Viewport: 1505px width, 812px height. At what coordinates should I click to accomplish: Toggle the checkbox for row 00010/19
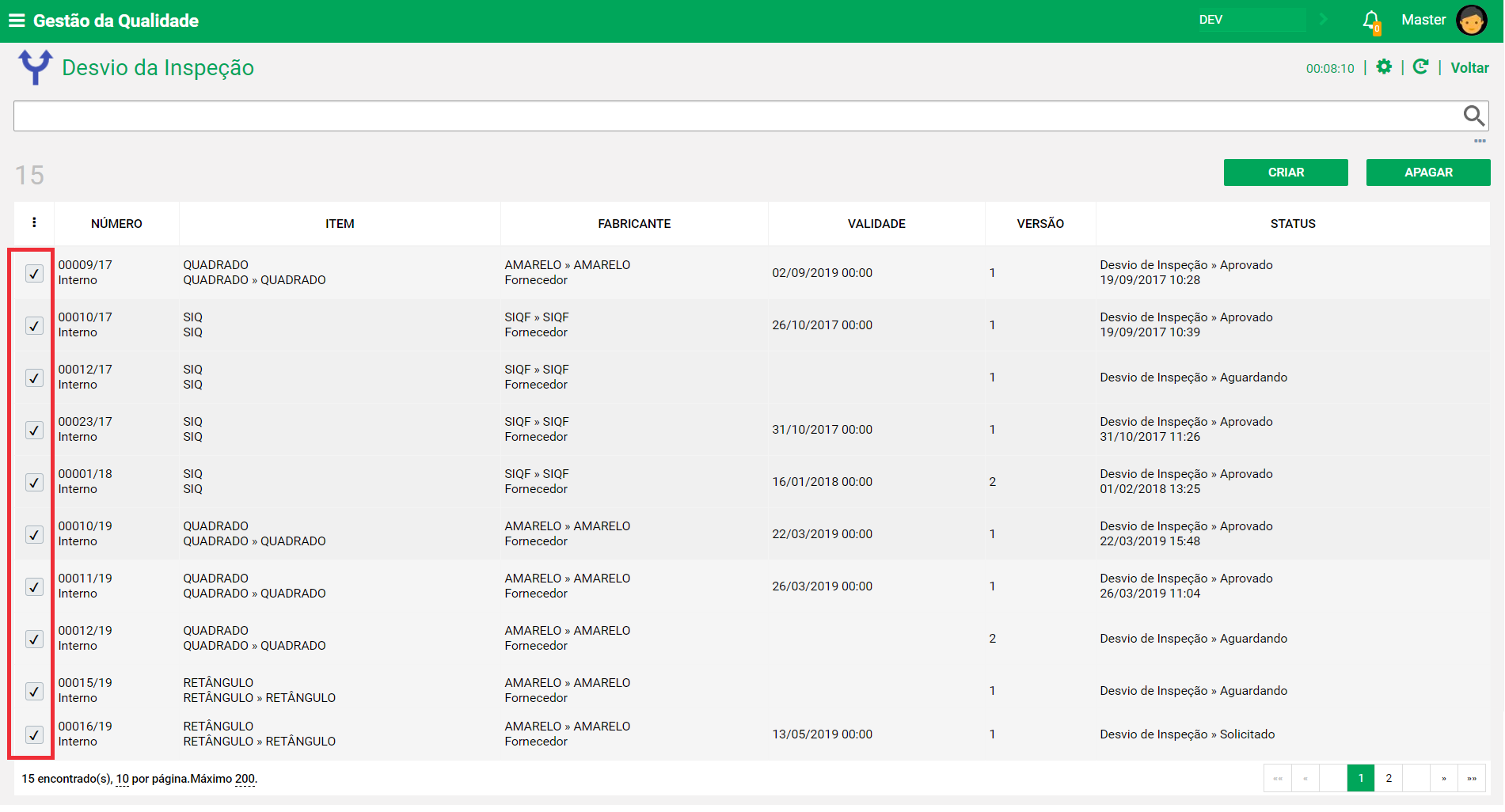34,534
